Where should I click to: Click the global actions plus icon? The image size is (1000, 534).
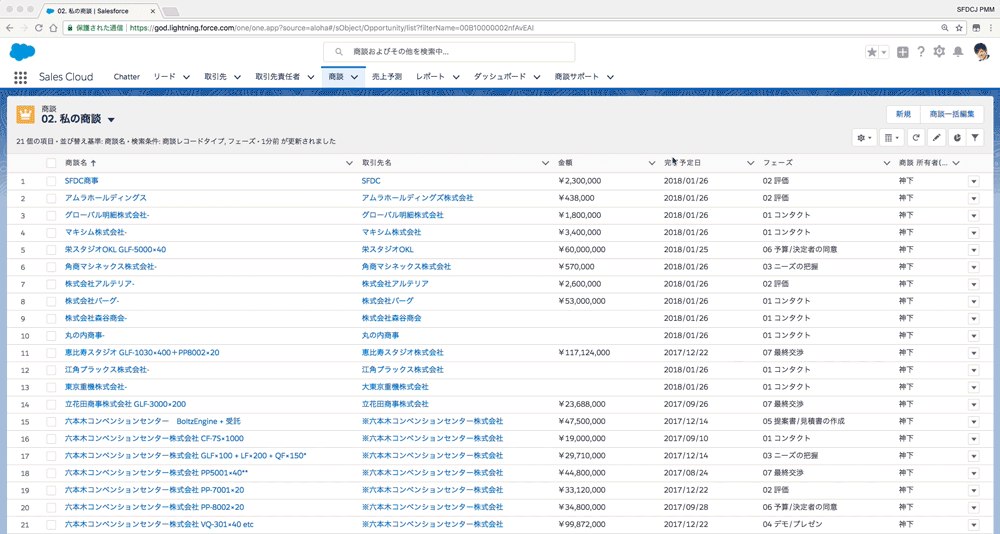point(903,52)
